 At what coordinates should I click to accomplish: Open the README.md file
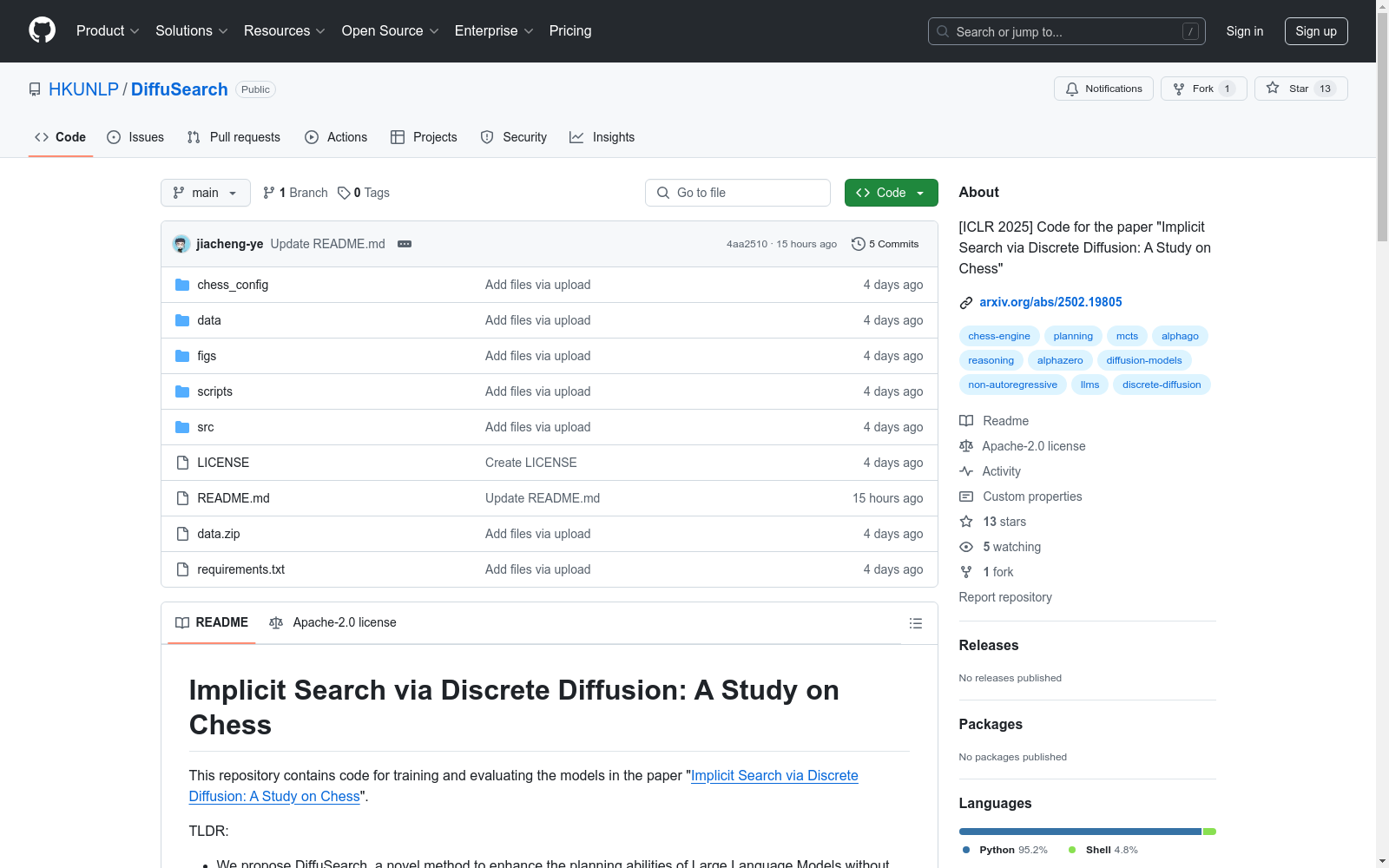coord(234,498)
